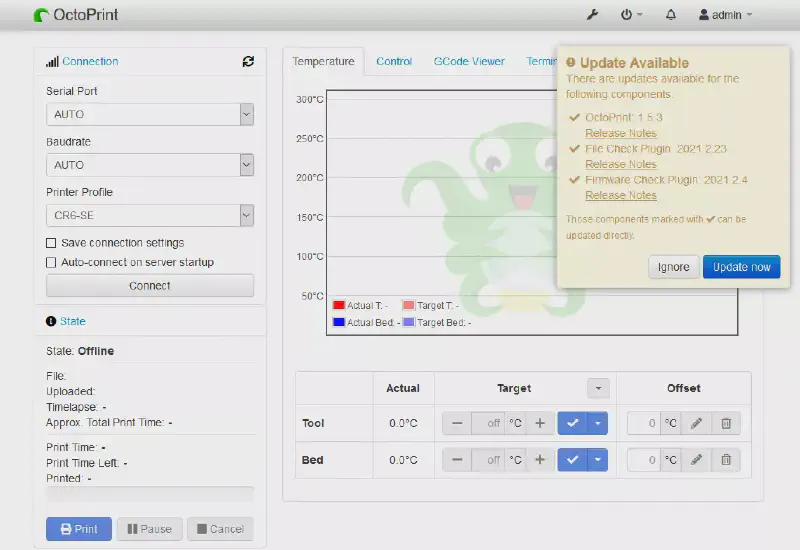Confirm the Bed target temperature checkmark
The image size is (800, 550).
572,460
